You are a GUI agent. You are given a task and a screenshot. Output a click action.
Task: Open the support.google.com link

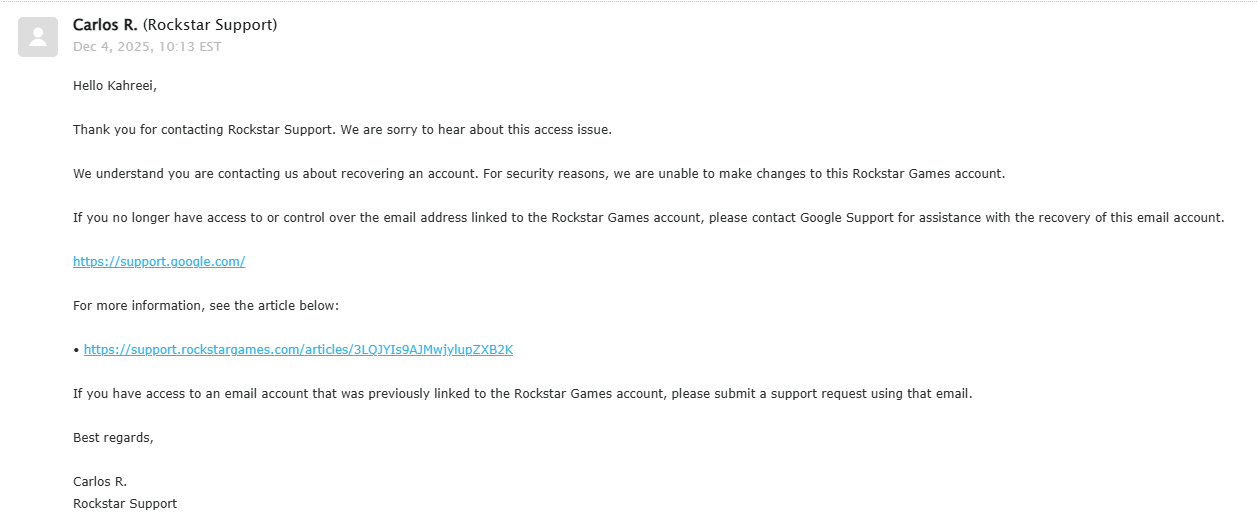coord(159,262)
